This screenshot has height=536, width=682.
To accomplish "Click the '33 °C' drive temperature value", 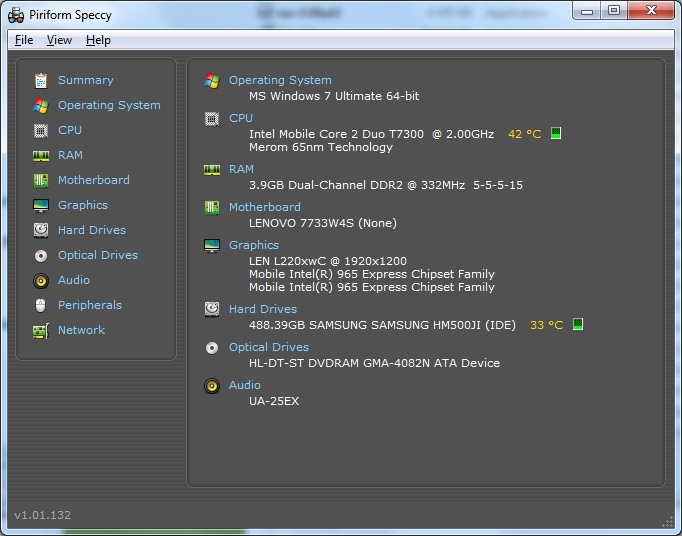I will point(546,325).
